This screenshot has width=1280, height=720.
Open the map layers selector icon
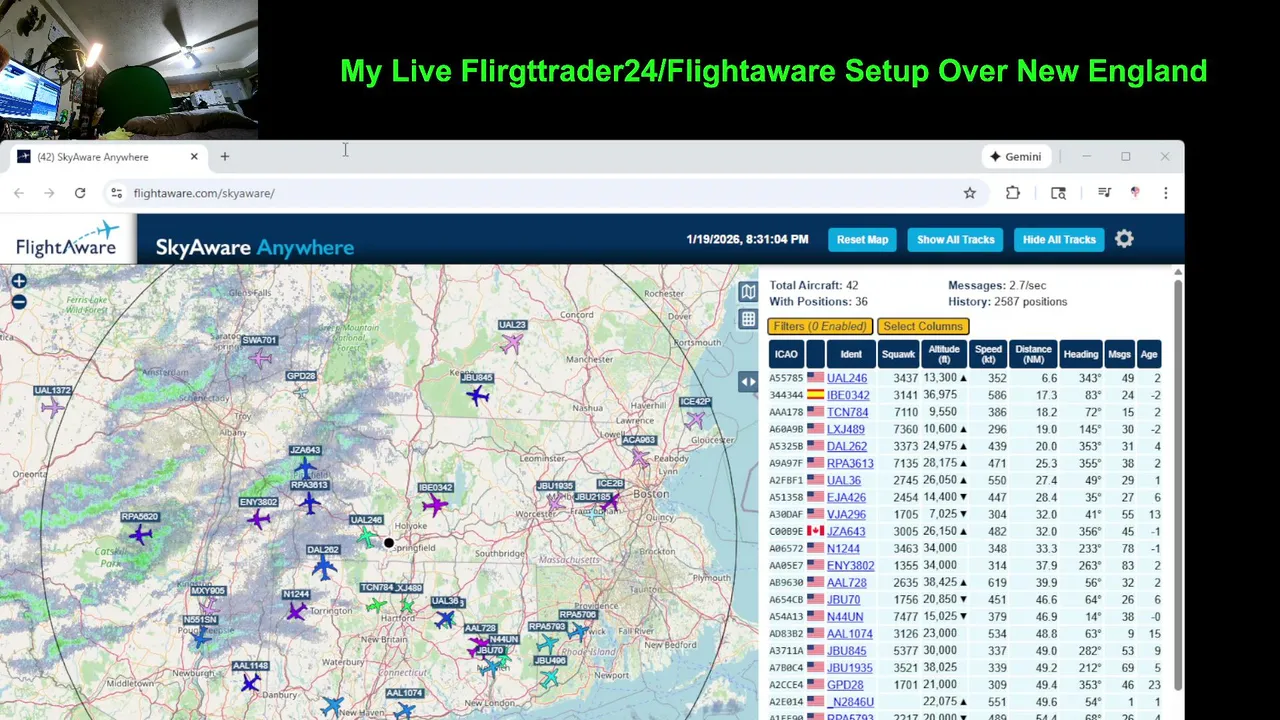[x=748, y=291]
